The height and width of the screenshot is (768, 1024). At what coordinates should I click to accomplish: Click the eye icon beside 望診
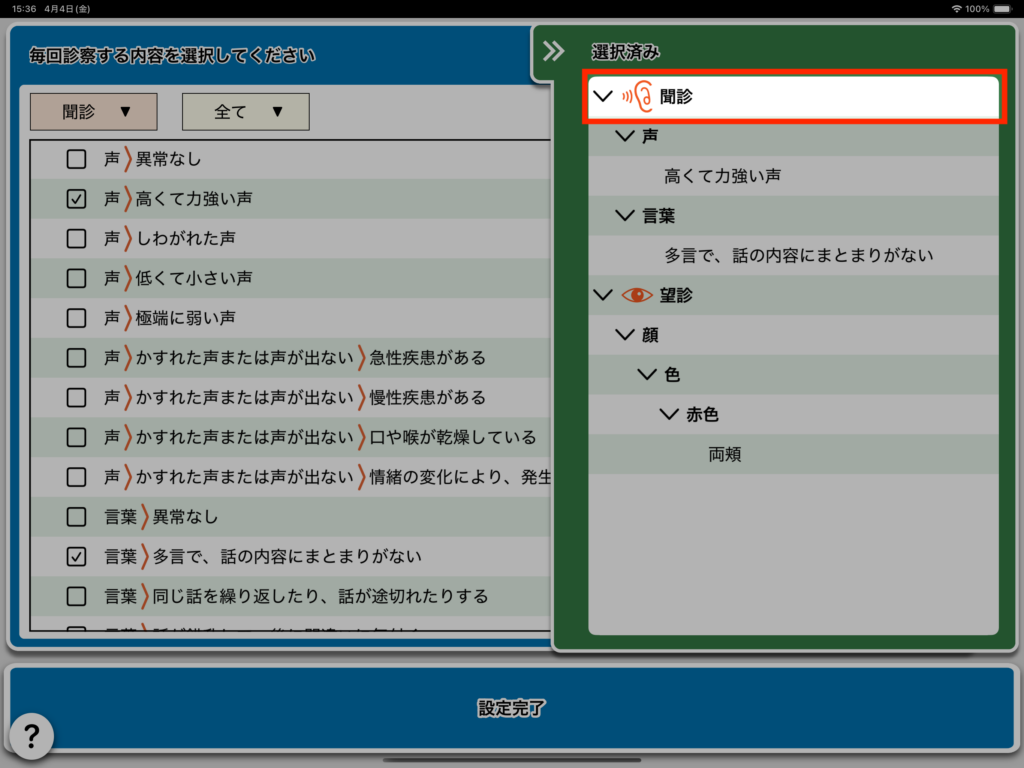(x=636, y=295)
